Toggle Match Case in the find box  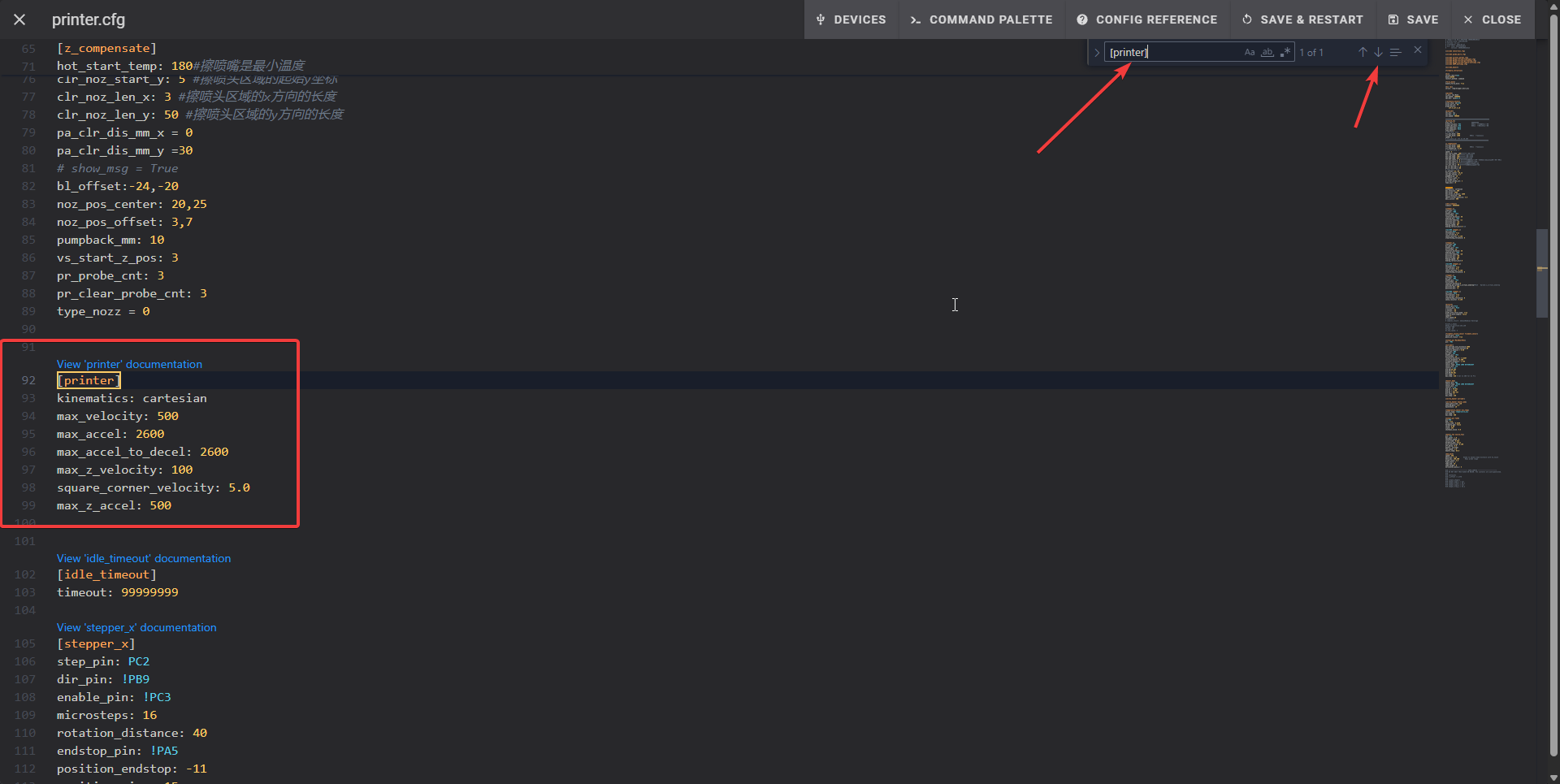pyautogui.click(x=1250, y=52)
